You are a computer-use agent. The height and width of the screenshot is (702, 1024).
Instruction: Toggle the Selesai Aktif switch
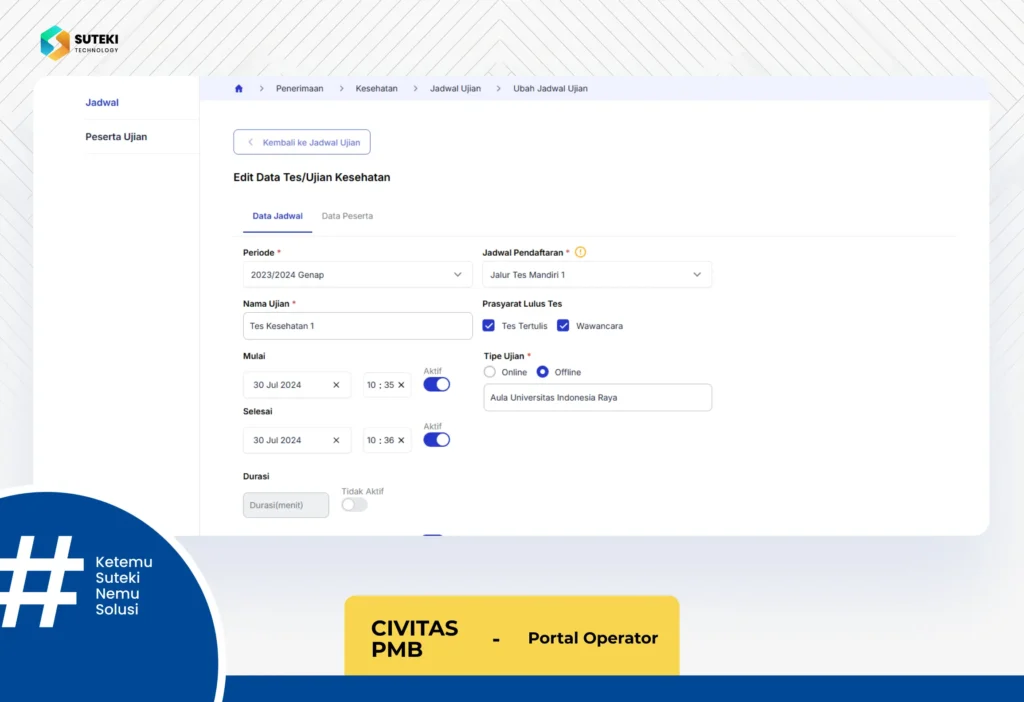point(436,440)
